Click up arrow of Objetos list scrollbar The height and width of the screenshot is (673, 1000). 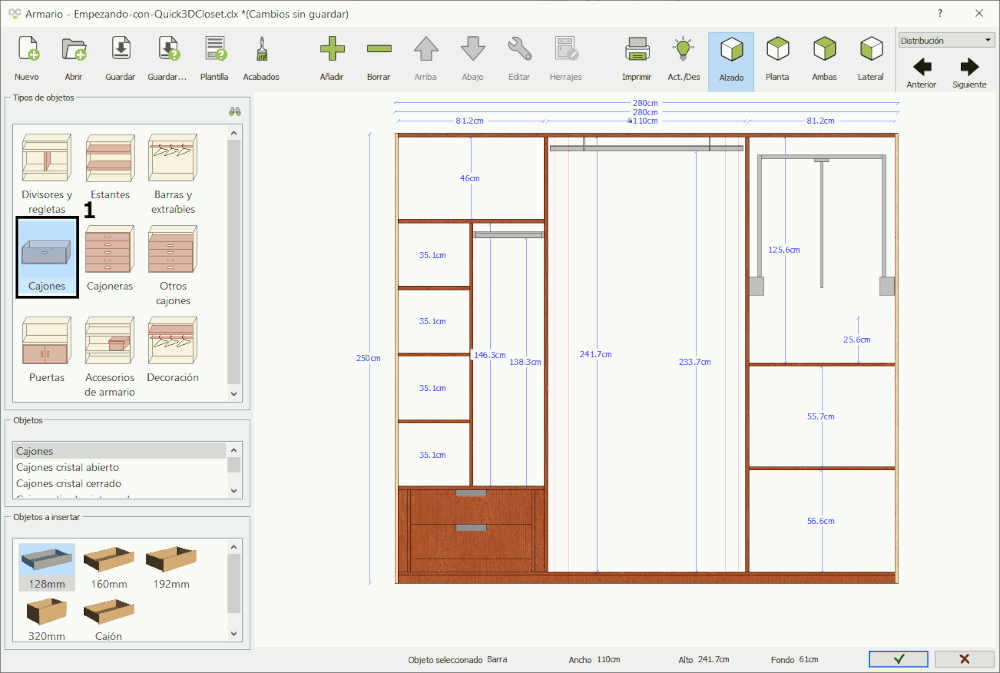click(x=234, y=450)
